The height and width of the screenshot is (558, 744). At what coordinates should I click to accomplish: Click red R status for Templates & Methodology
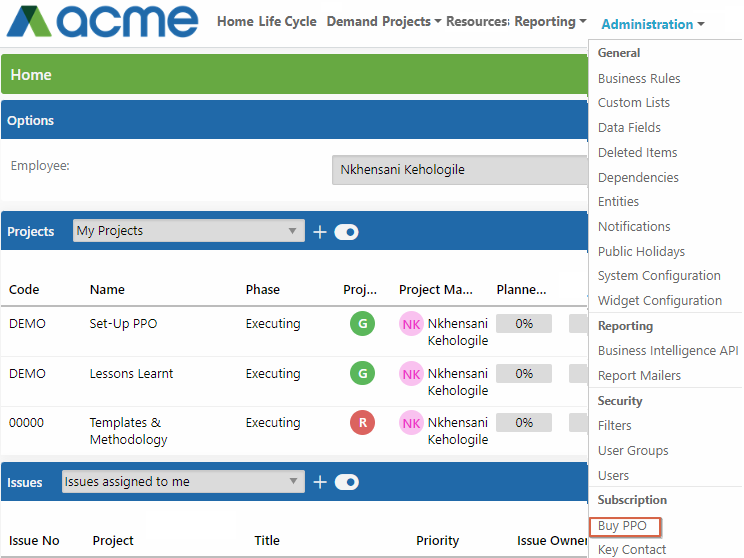[363, 422]
